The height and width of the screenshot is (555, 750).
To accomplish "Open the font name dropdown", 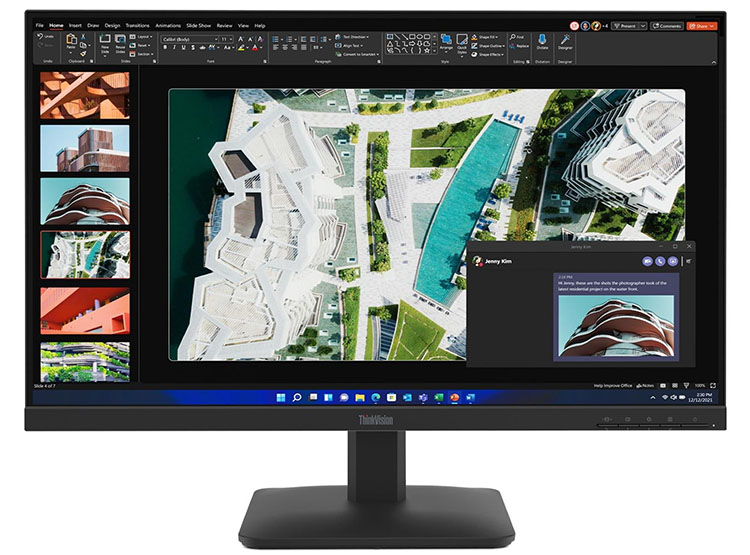I will [x=216, y=39].
